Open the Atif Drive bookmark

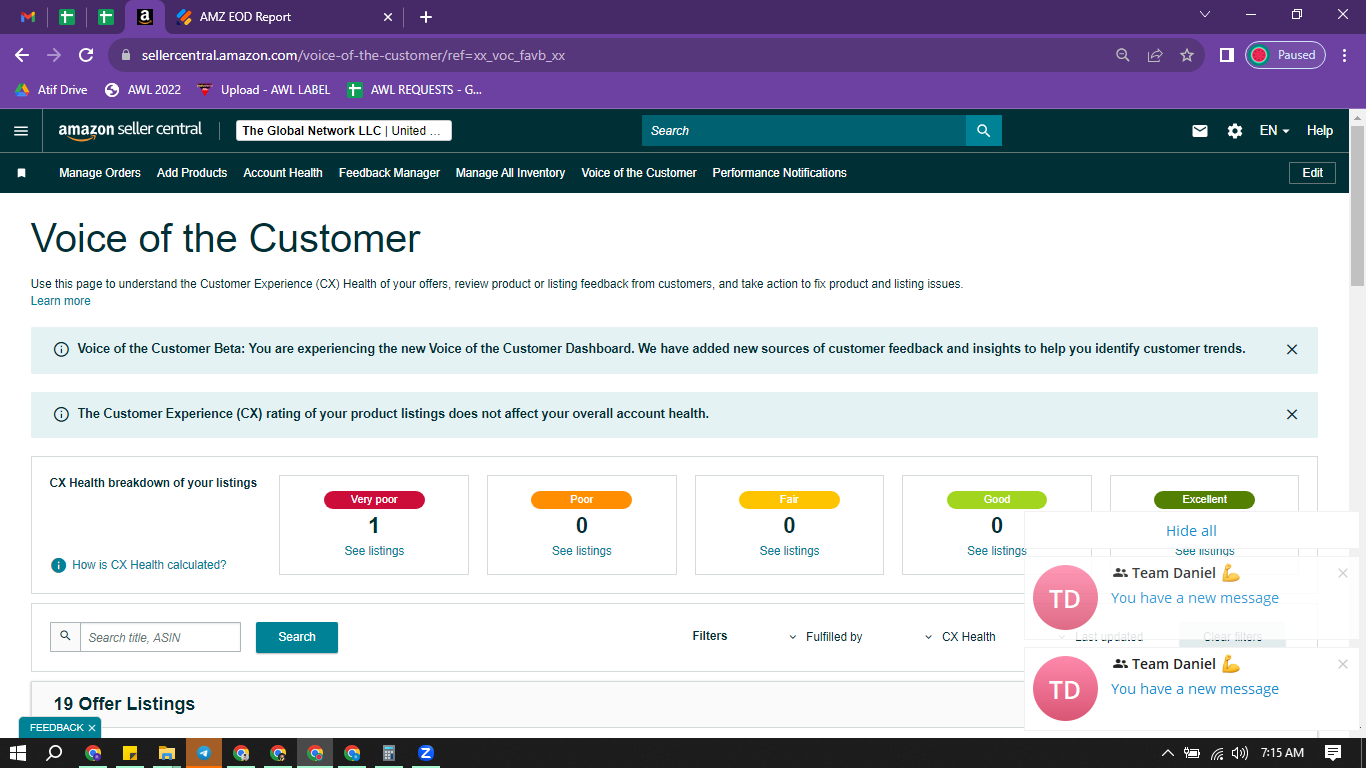click(x=51, y=90)
